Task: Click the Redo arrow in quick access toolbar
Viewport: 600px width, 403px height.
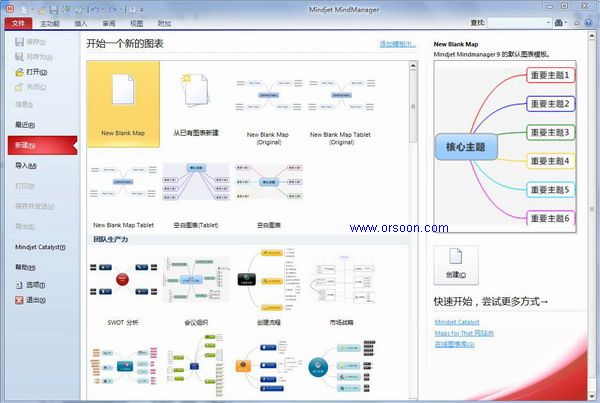Action: [112, 10]
